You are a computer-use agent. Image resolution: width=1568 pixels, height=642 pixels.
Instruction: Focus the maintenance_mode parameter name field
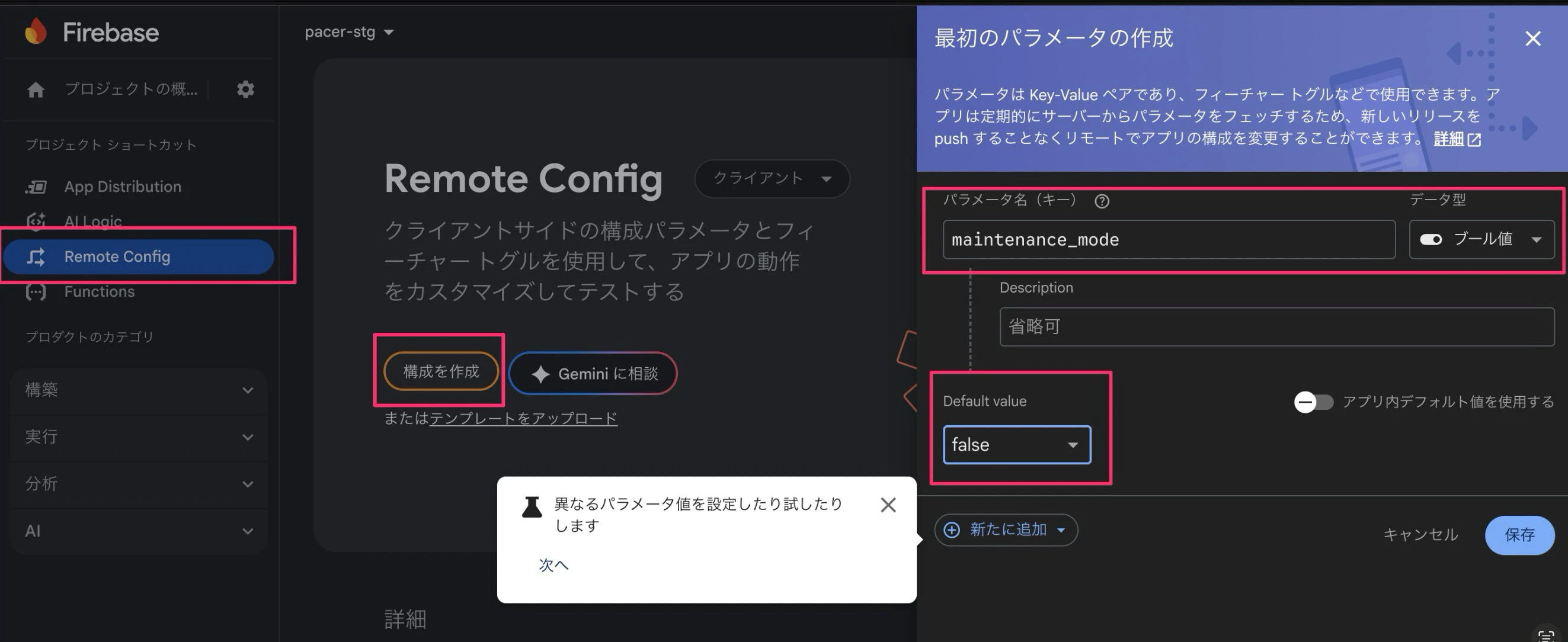pyautogui.click(x=1169, y=239)
